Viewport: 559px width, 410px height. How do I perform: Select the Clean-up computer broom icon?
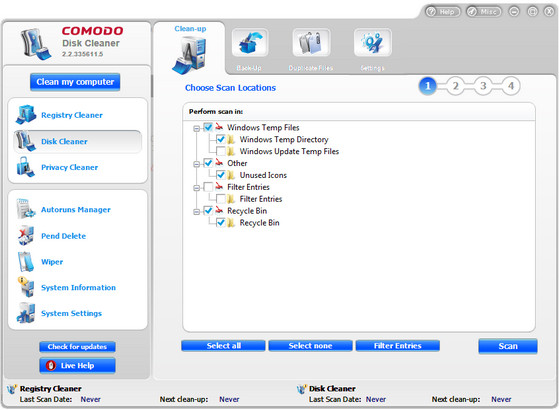click(189, 55)
